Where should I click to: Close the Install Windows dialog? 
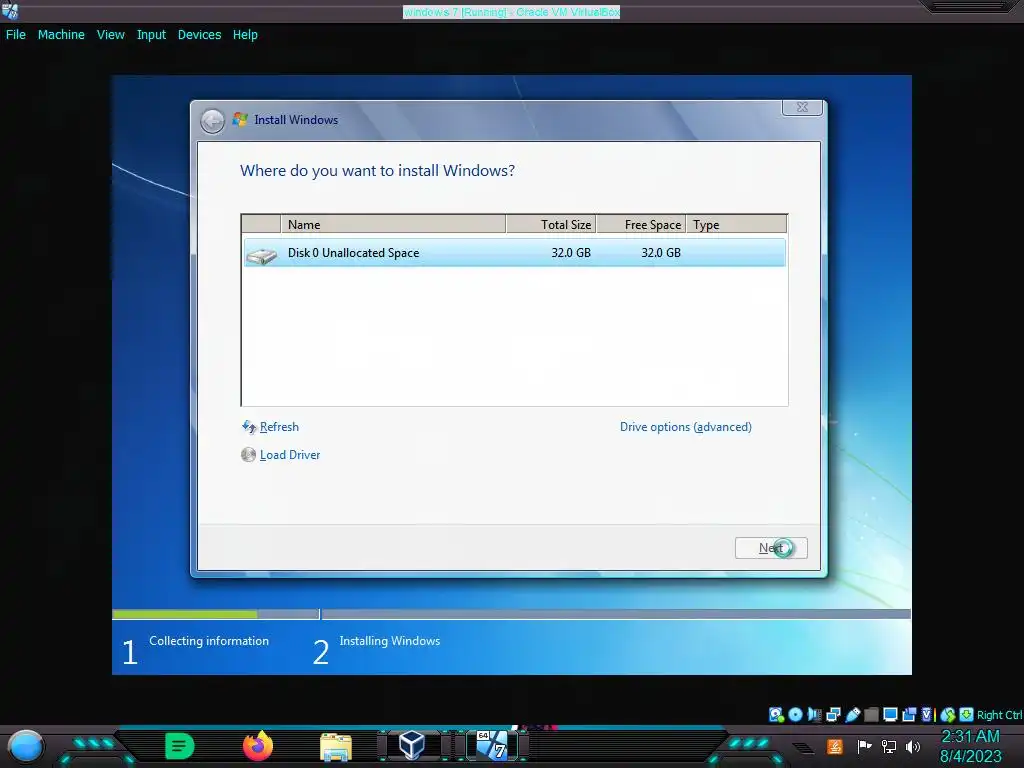pos(802,107)
